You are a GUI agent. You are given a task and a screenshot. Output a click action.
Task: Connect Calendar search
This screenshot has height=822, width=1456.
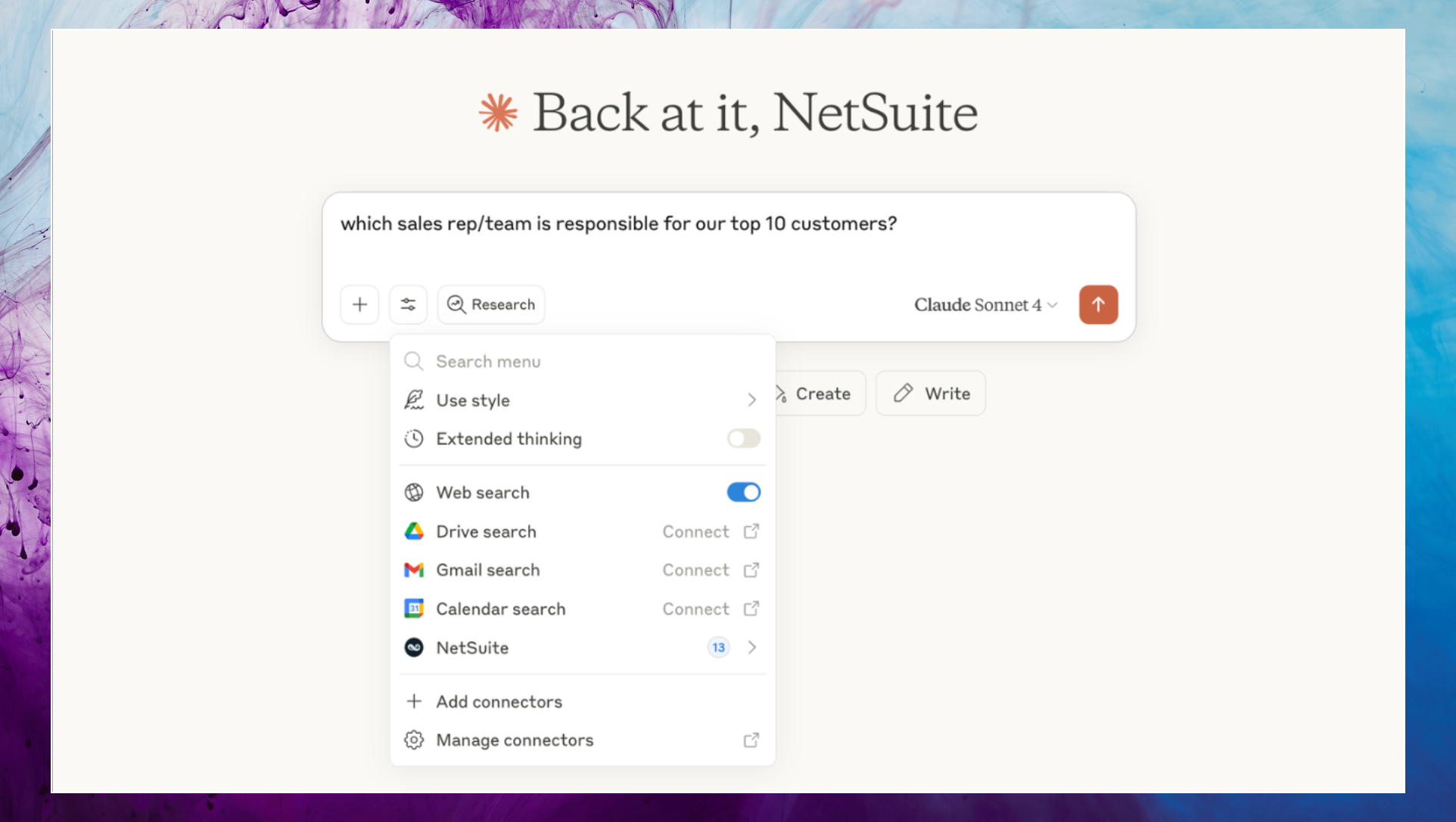[695, 609]
